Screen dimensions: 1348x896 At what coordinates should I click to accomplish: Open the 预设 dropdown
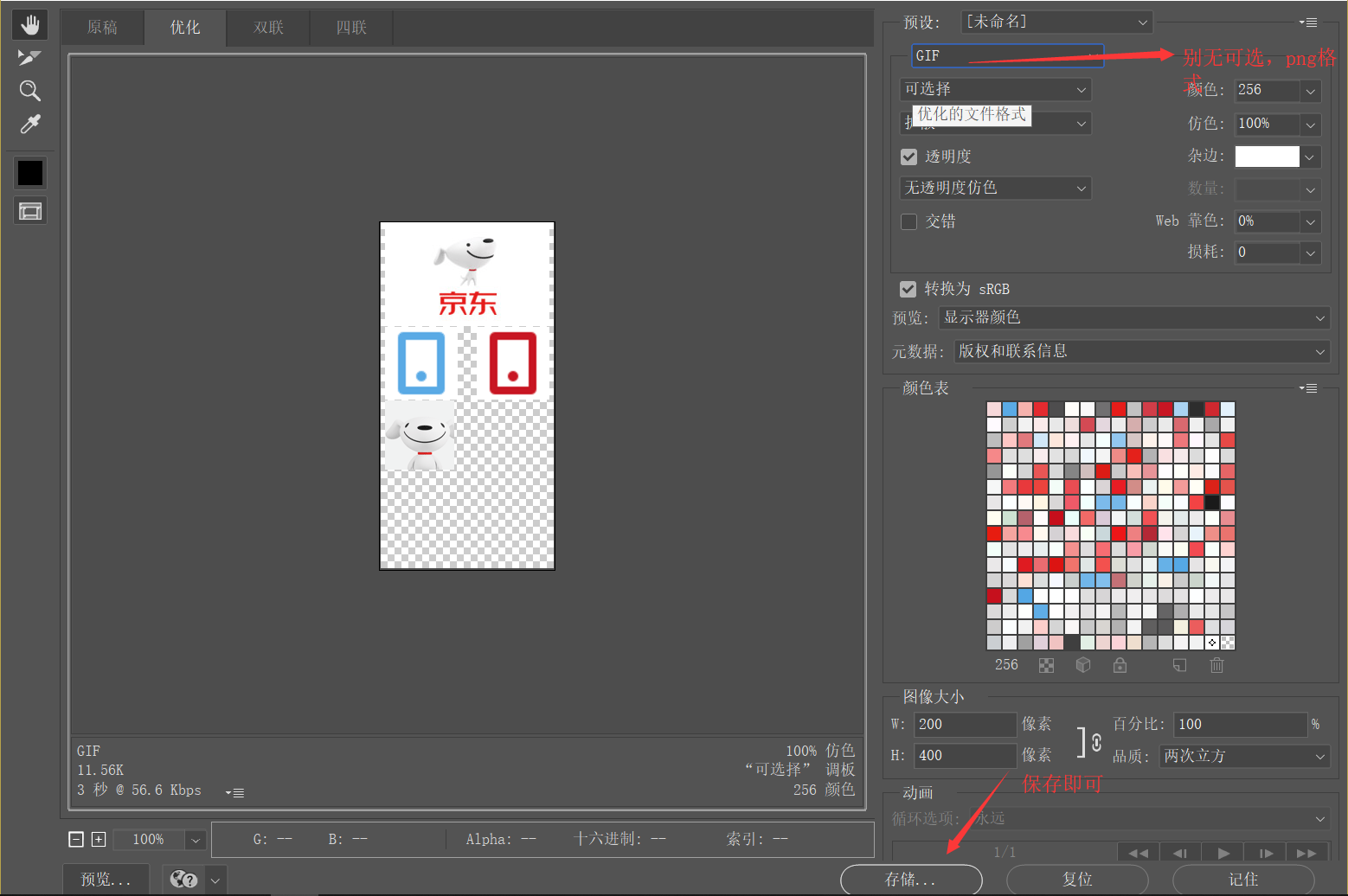[1056, 22]
